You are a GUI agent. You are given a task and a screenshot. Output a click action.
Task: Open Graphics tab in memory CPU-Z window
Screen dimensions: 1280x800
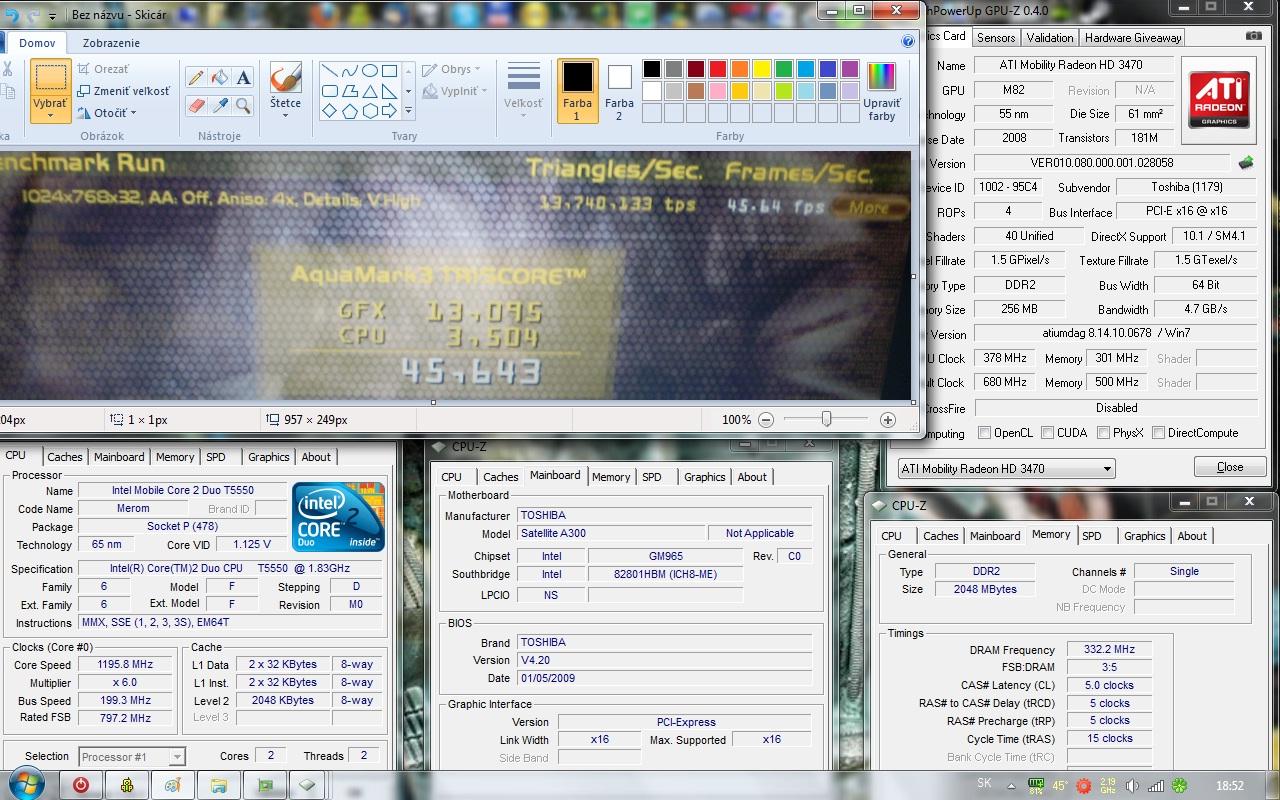(x=1145, y=536)
